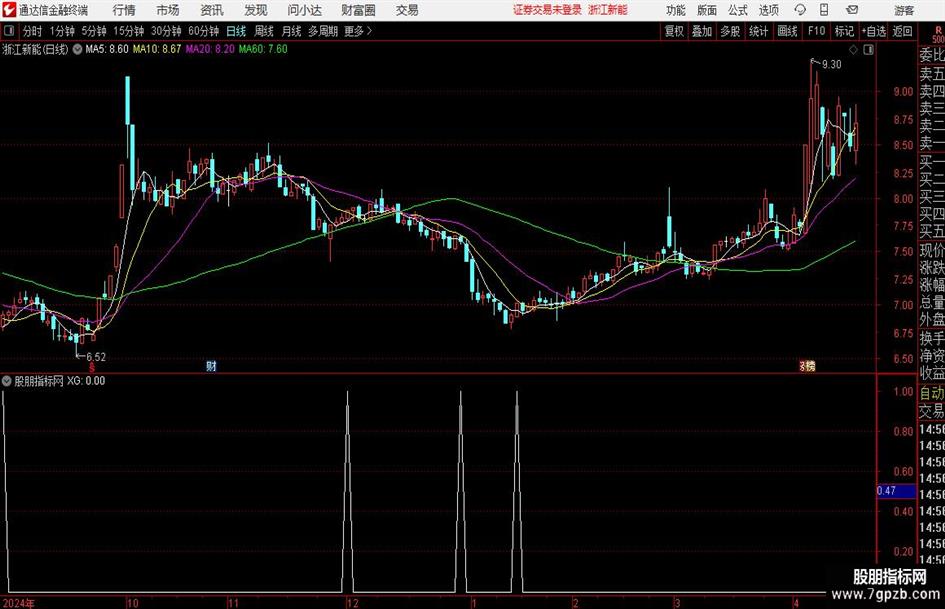Screen dimensions: 945x609
Task: Open the 财富圈 menu
Action: coord(358,10)
